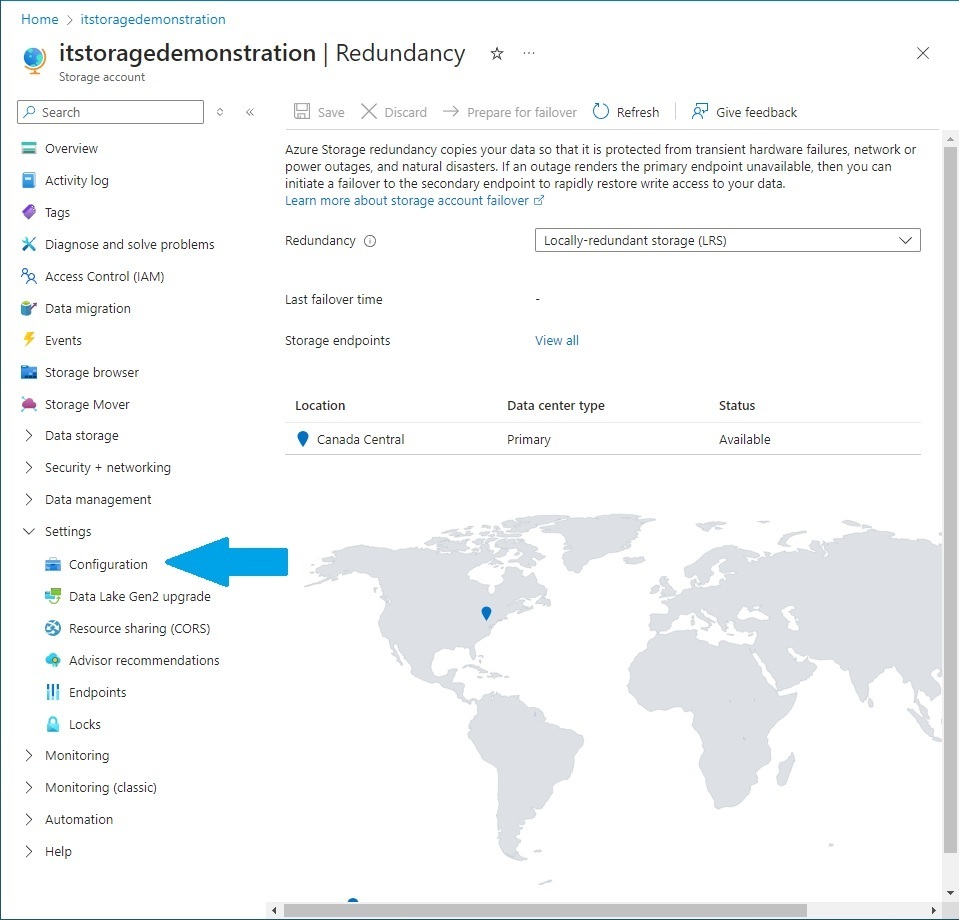Close the Redundancy blade

(x=923, y=53)
